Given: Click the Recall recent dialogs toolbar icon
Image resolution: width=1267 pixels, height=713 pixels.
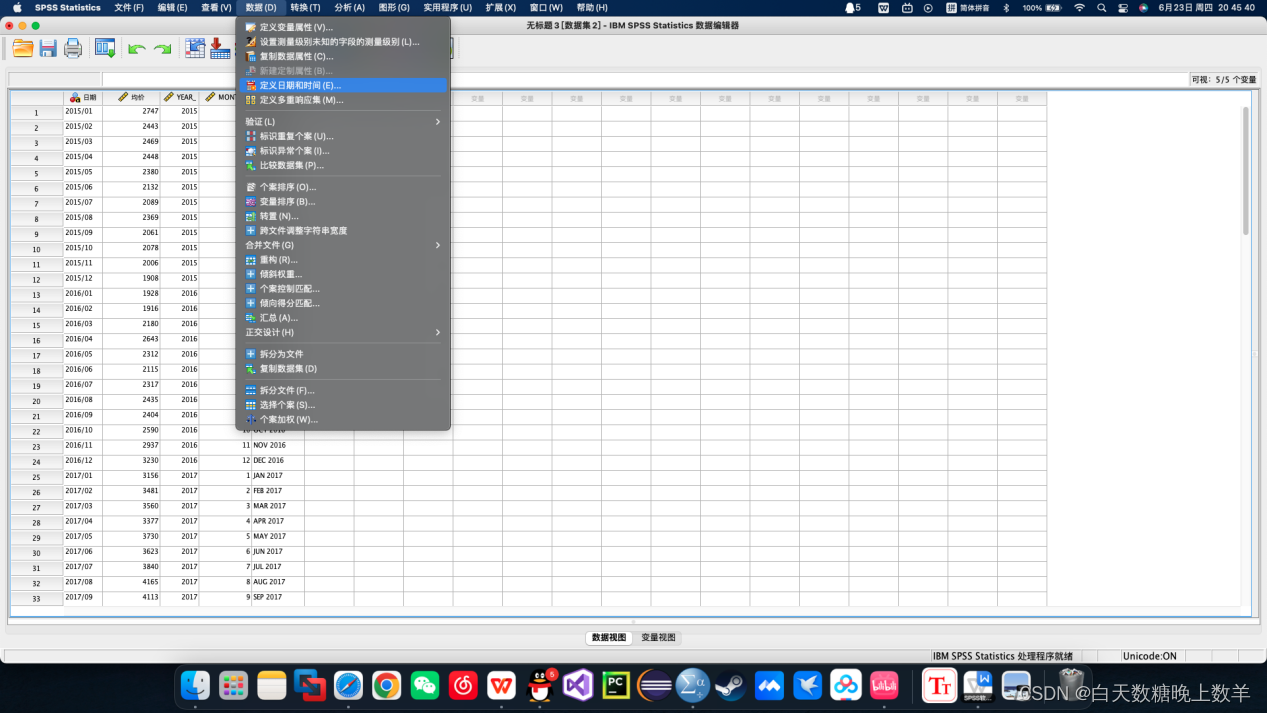Looking at the screenshot, I should click(104, 48).
